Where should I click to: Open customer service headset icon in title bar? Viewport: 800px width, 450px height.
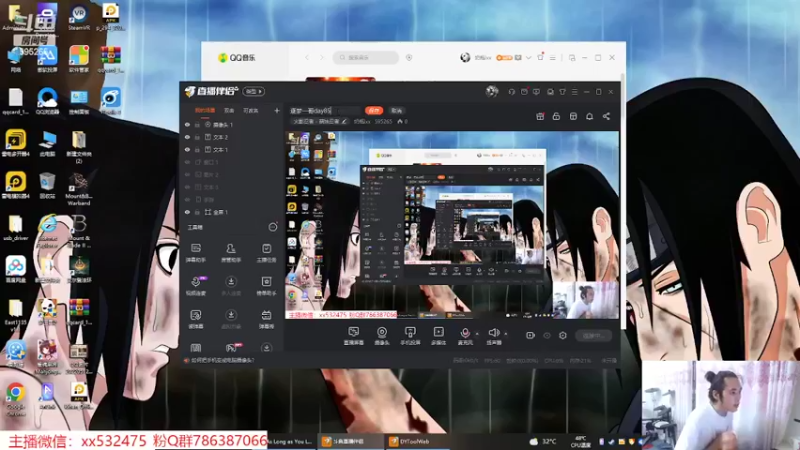coord(512,92)
